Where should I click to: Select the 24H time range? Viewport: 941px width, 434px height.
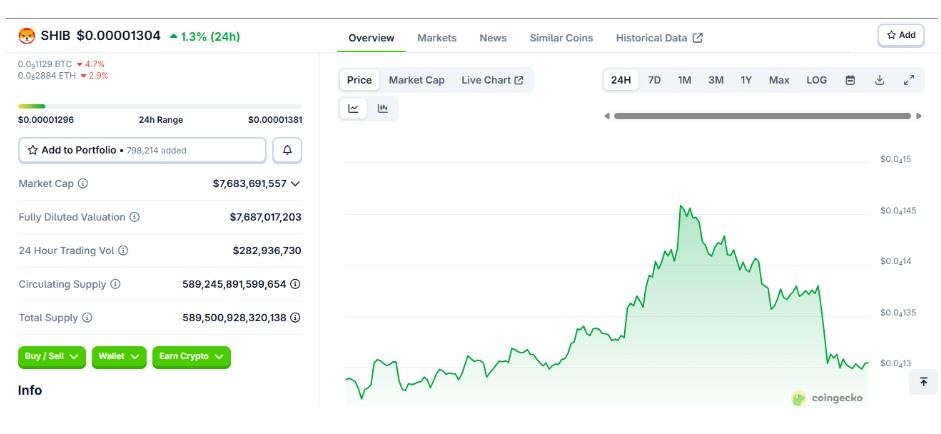click(621, 80)
